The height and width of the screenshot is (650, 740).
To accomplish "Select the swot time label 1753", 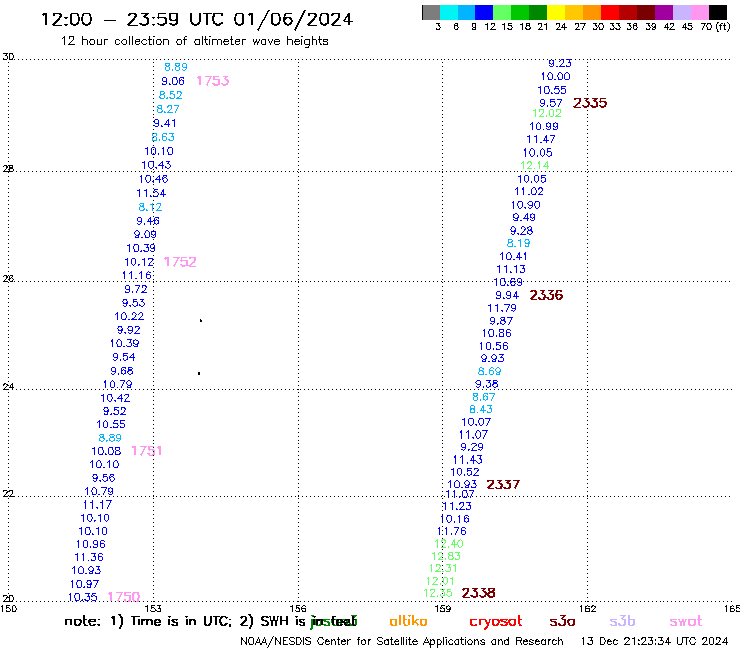I will pos(213,81).
